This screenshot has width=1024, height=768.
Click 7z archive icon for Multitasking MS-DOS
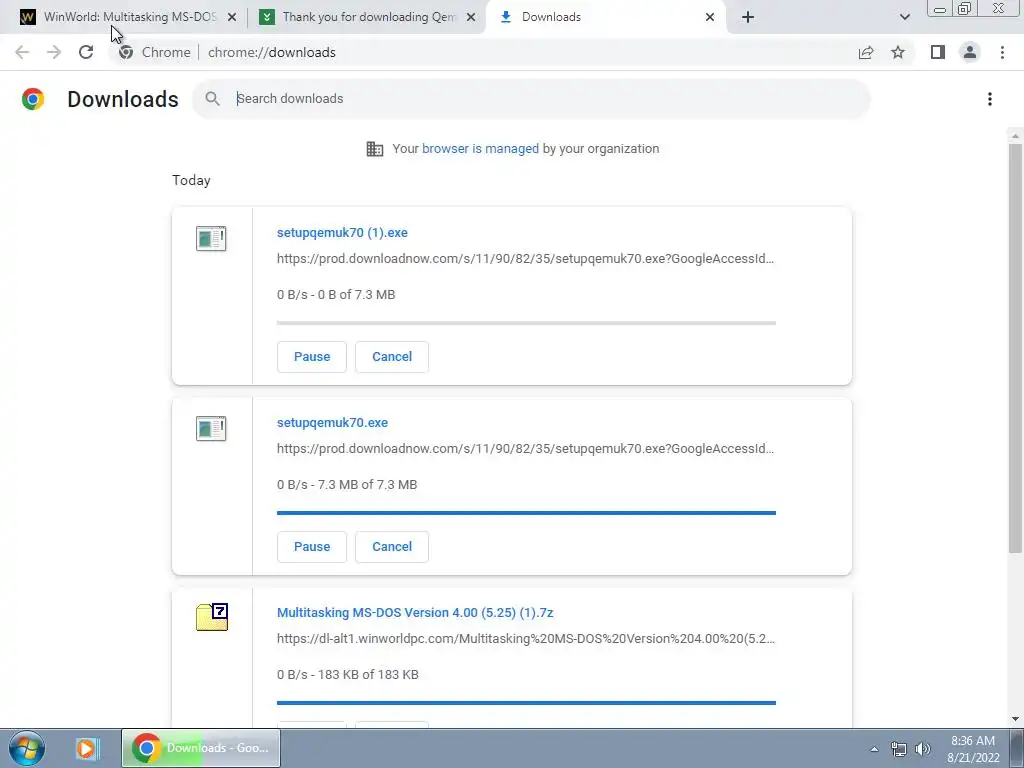pyautogui.click(x=212, y=617)
